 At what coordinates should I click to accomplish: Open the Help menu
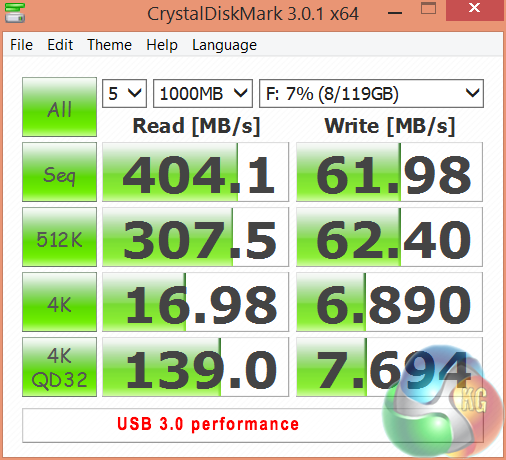point(162,45)
